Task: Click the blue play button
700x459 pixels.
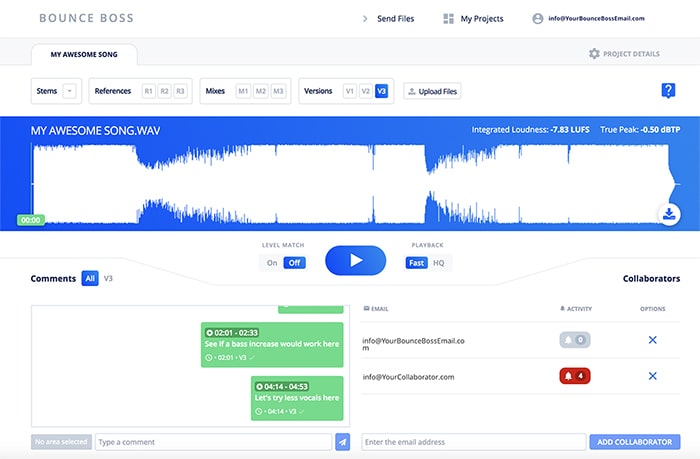Action: pos(355,260)
